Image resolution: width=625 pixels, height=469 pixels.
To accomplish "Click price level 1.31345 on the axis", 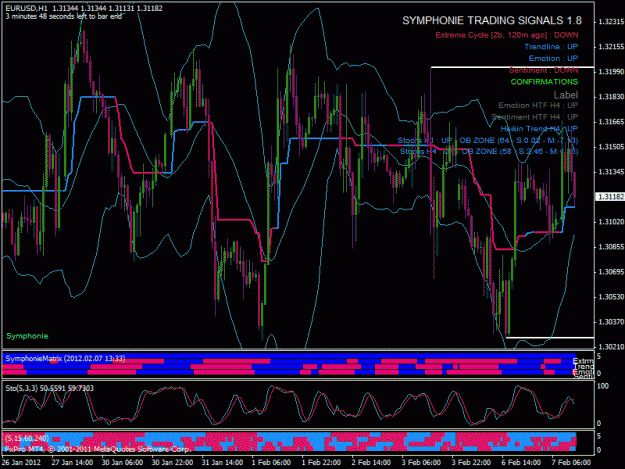I will (x=611, y=172).
